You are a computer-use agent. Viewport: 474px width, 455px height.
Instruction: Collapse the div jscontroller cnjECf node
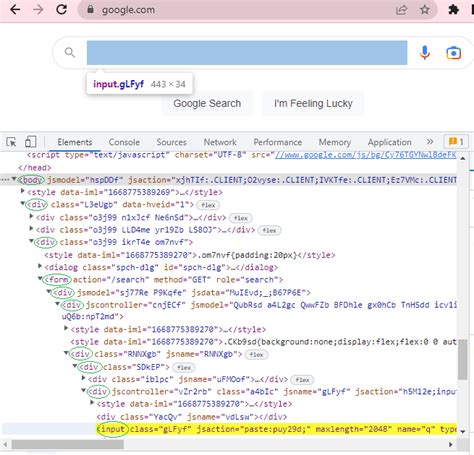pos(58,304)
